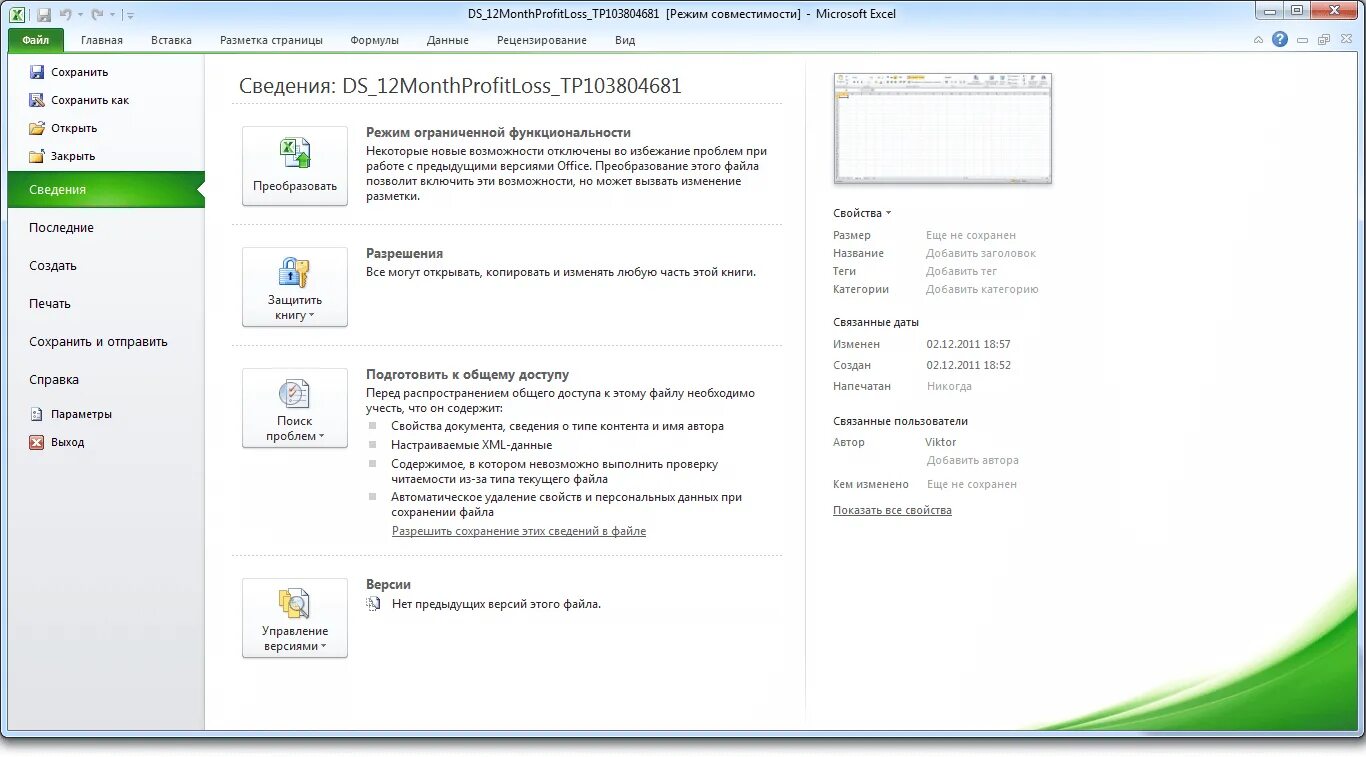Screen dimensions: 1366x757
Task: Click the workbook close X icon in ribbon
Action: coord(1345,40)
